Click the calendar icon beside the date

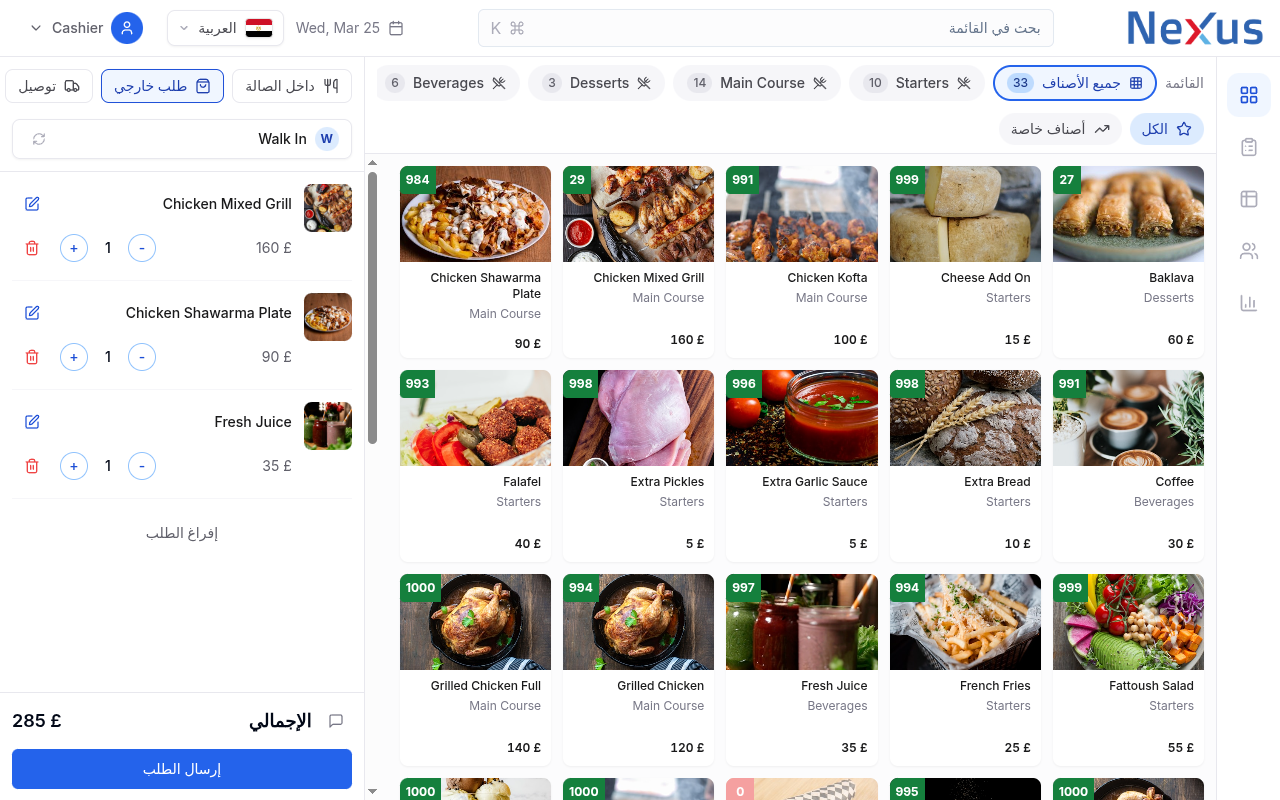(396, 28)
